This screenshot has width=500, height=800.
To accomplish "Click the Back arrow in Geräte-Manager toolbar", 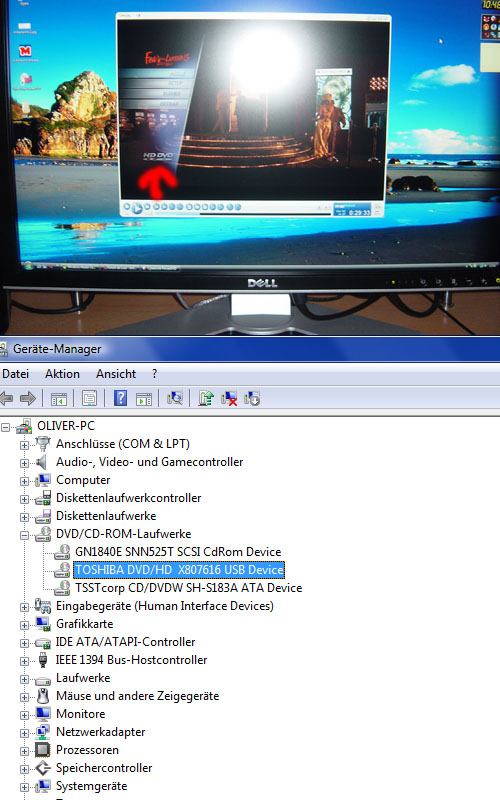I will (x=6, y=398).
